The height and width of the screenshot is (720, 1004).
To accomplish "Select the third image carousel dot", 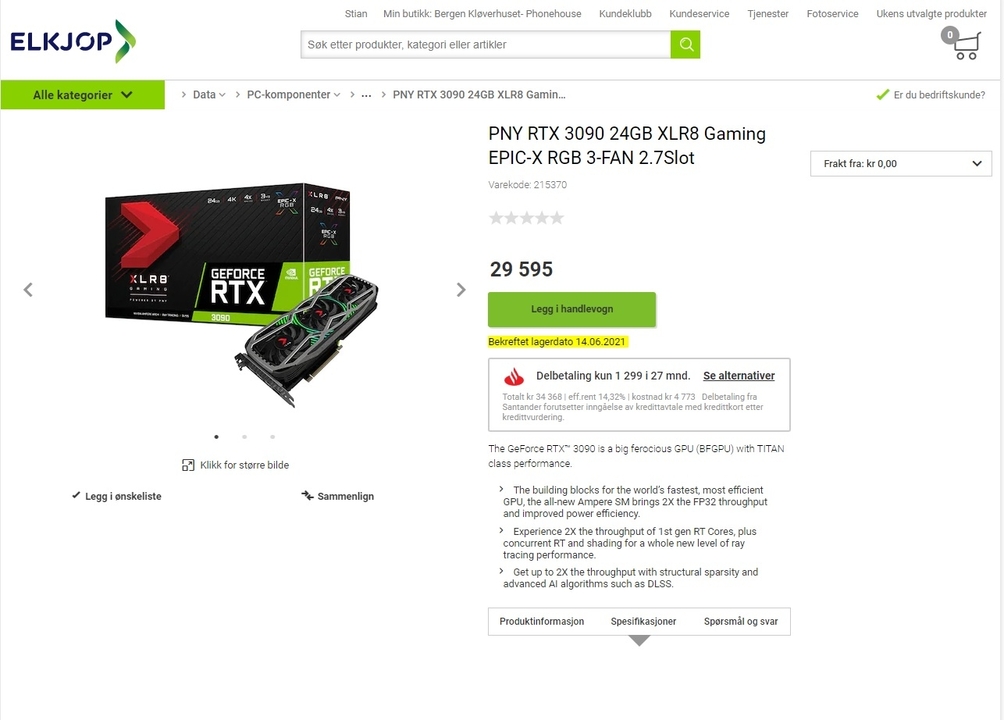I will (273, 437).
